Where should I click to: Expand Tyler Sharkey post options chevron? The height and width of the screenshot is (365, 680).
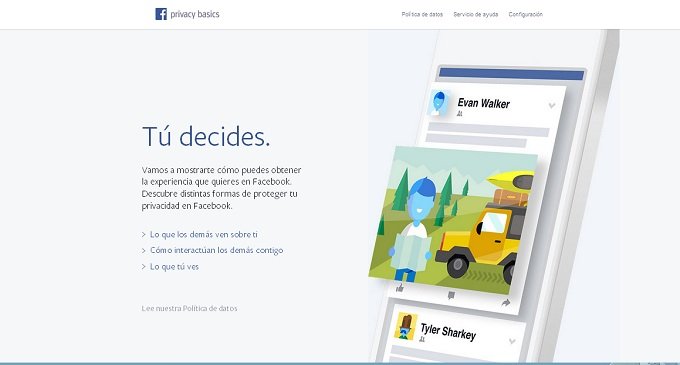pos(512,341)
